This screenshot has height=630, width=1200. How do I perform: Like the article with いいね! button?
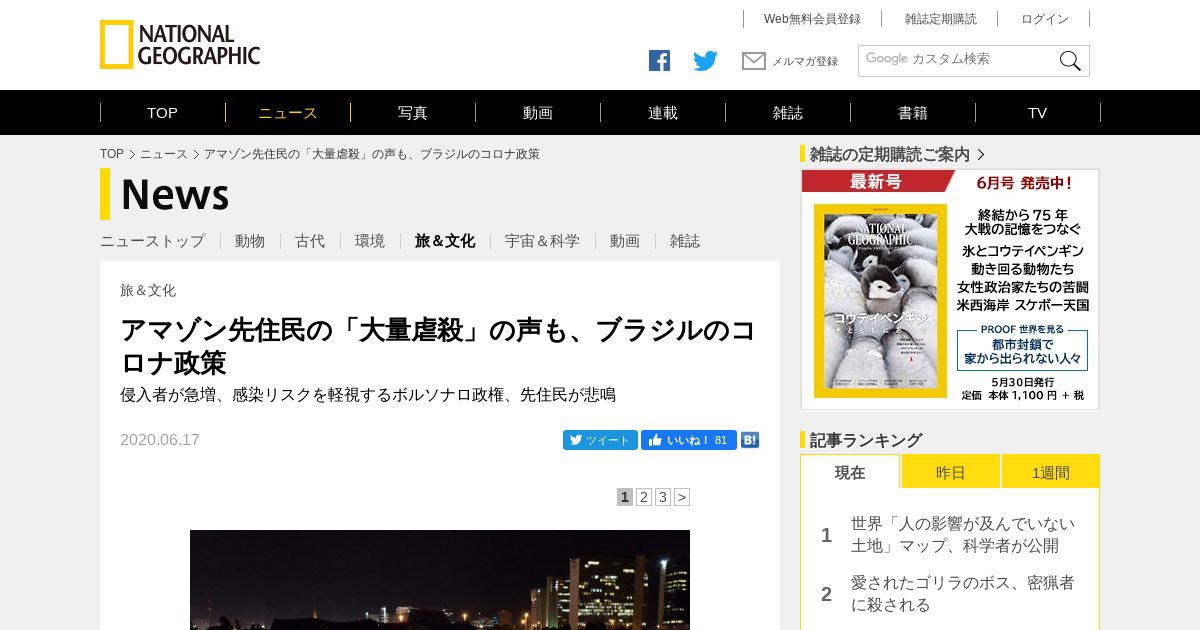coord(689,440)
